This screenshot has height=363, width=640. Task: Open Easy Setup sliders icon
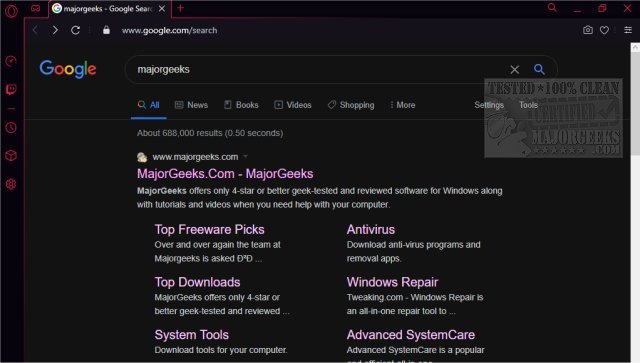point(628,30)
